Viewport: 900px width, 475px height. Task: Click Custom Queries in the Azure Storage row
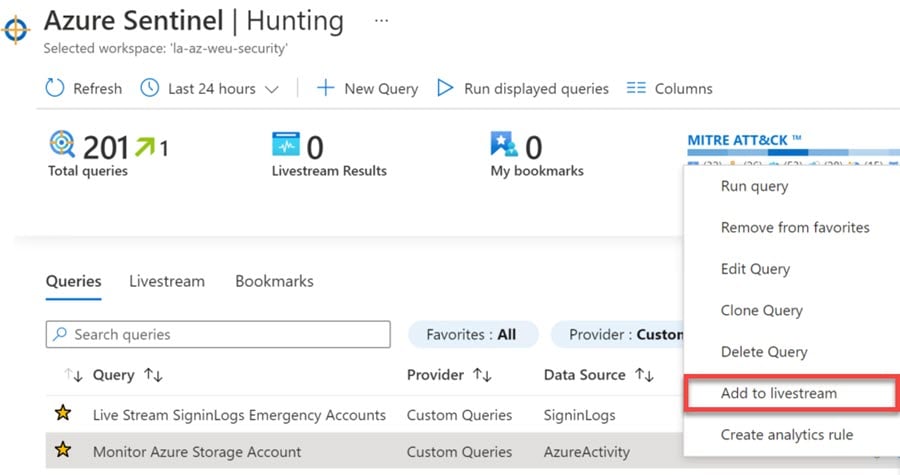pos(459,452)
